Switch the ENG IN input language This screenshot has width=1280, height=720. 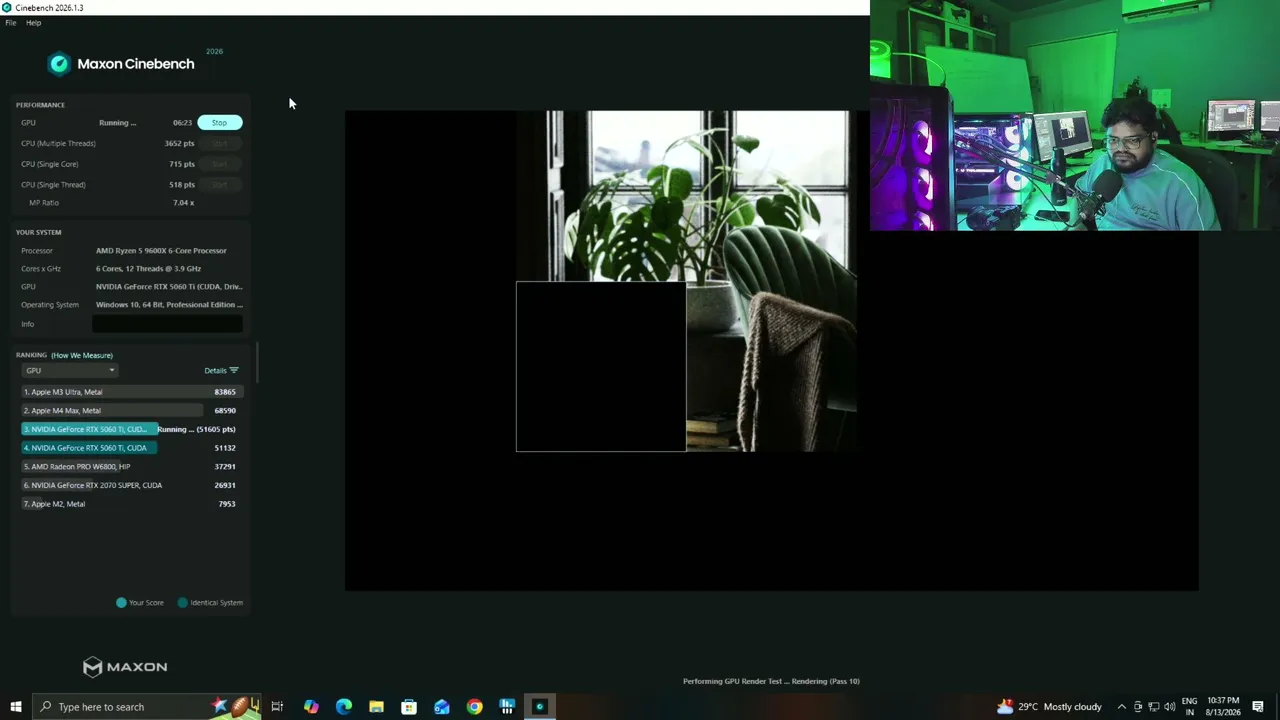(x=1190, y=707)
